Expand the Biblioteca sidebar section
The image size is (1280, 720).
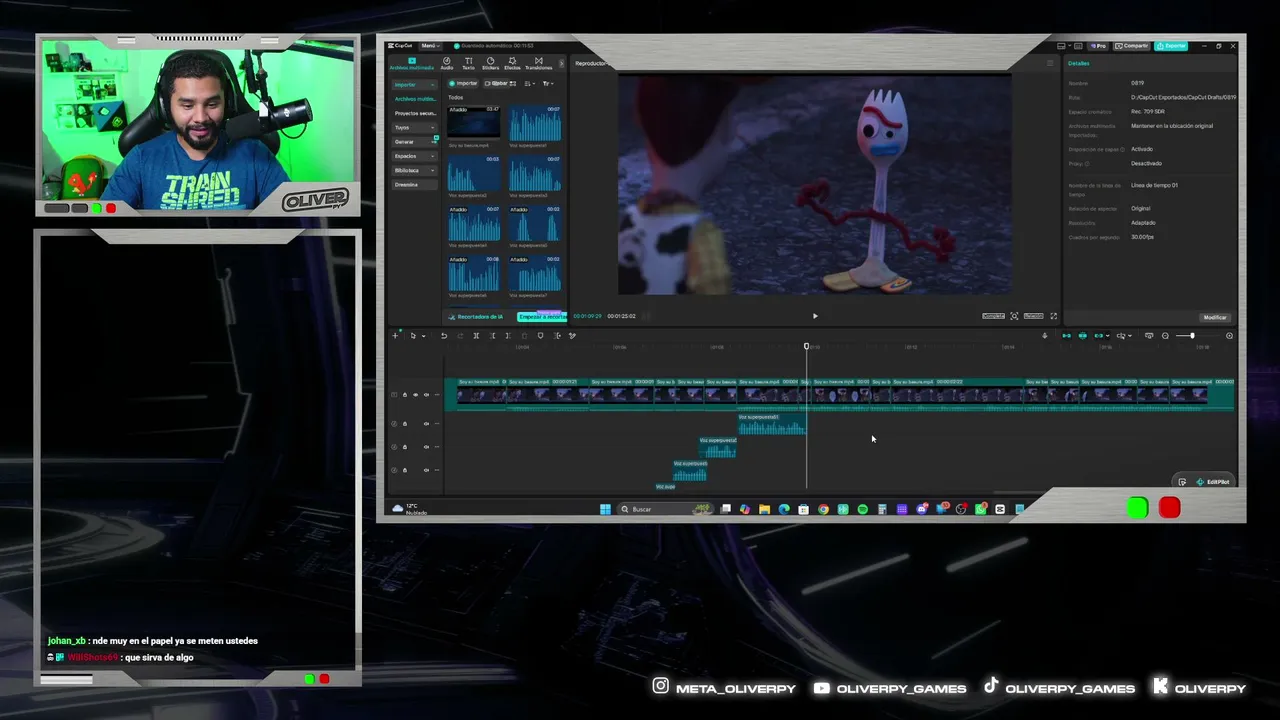coord(413,170)
